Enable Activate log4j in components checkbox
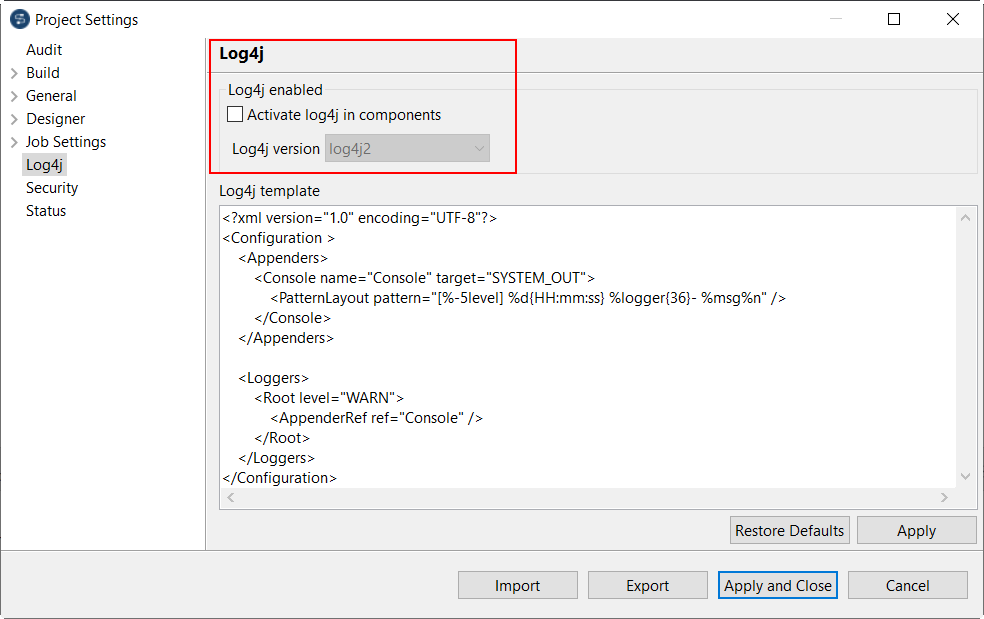The height and width of the screenshot is (619, 984). 236,115
